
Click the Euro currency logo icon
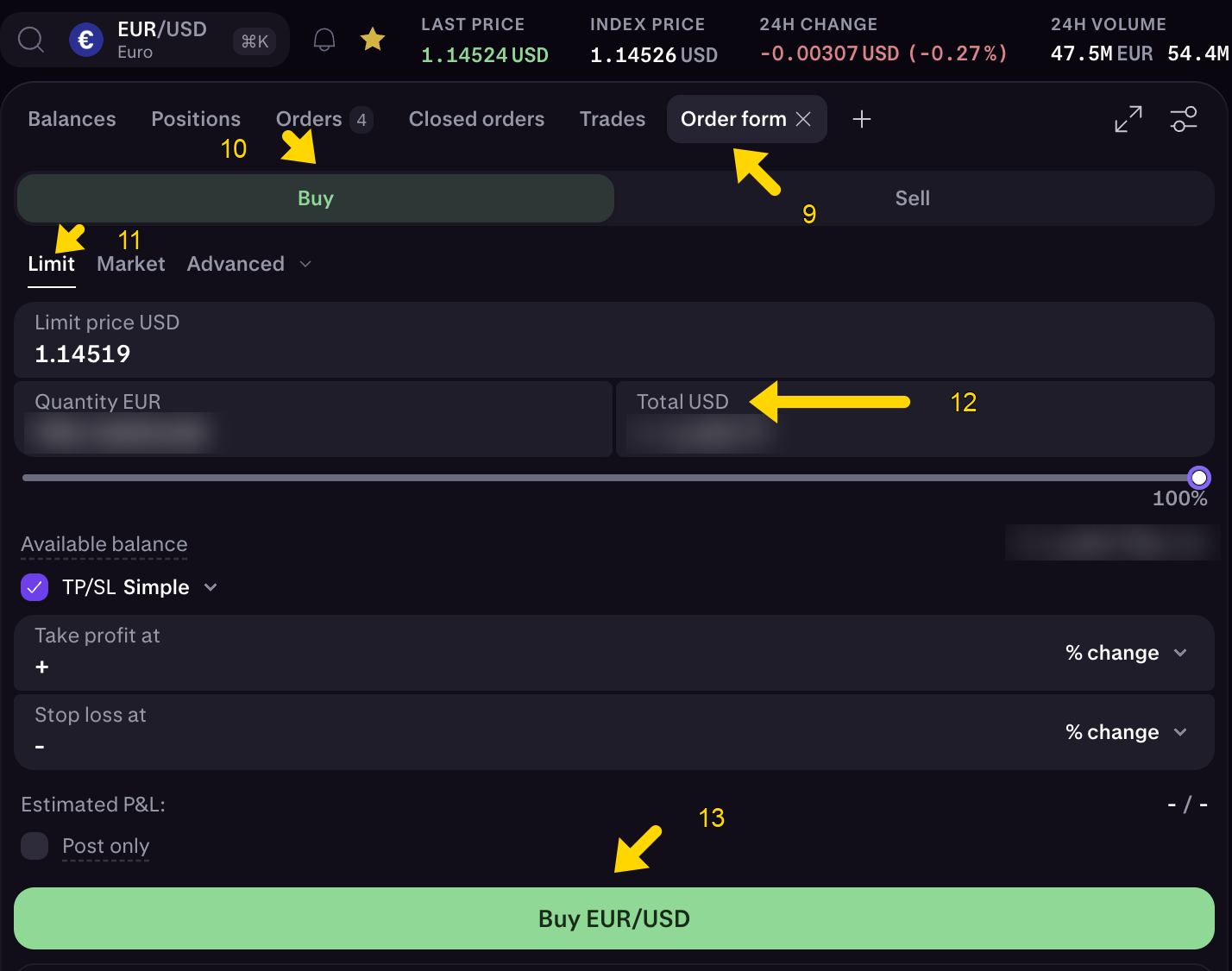[x=85, y=40]
